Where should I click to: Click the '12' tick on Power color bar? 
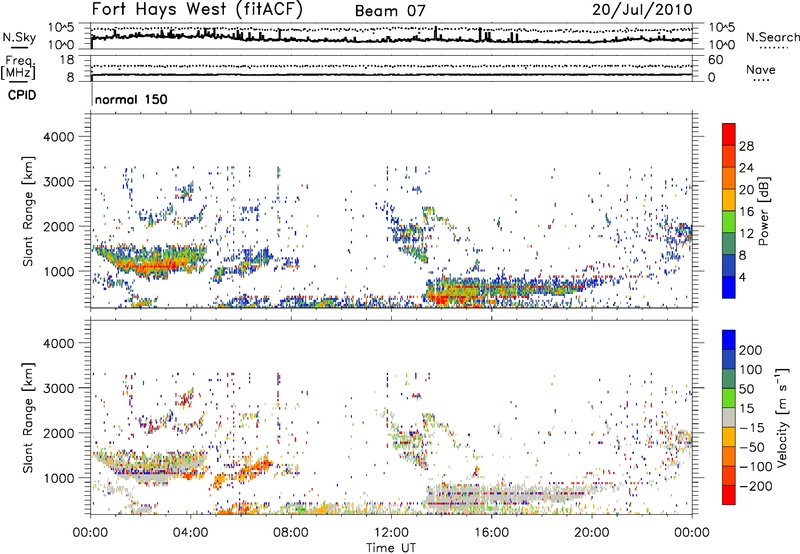[746, 234]
